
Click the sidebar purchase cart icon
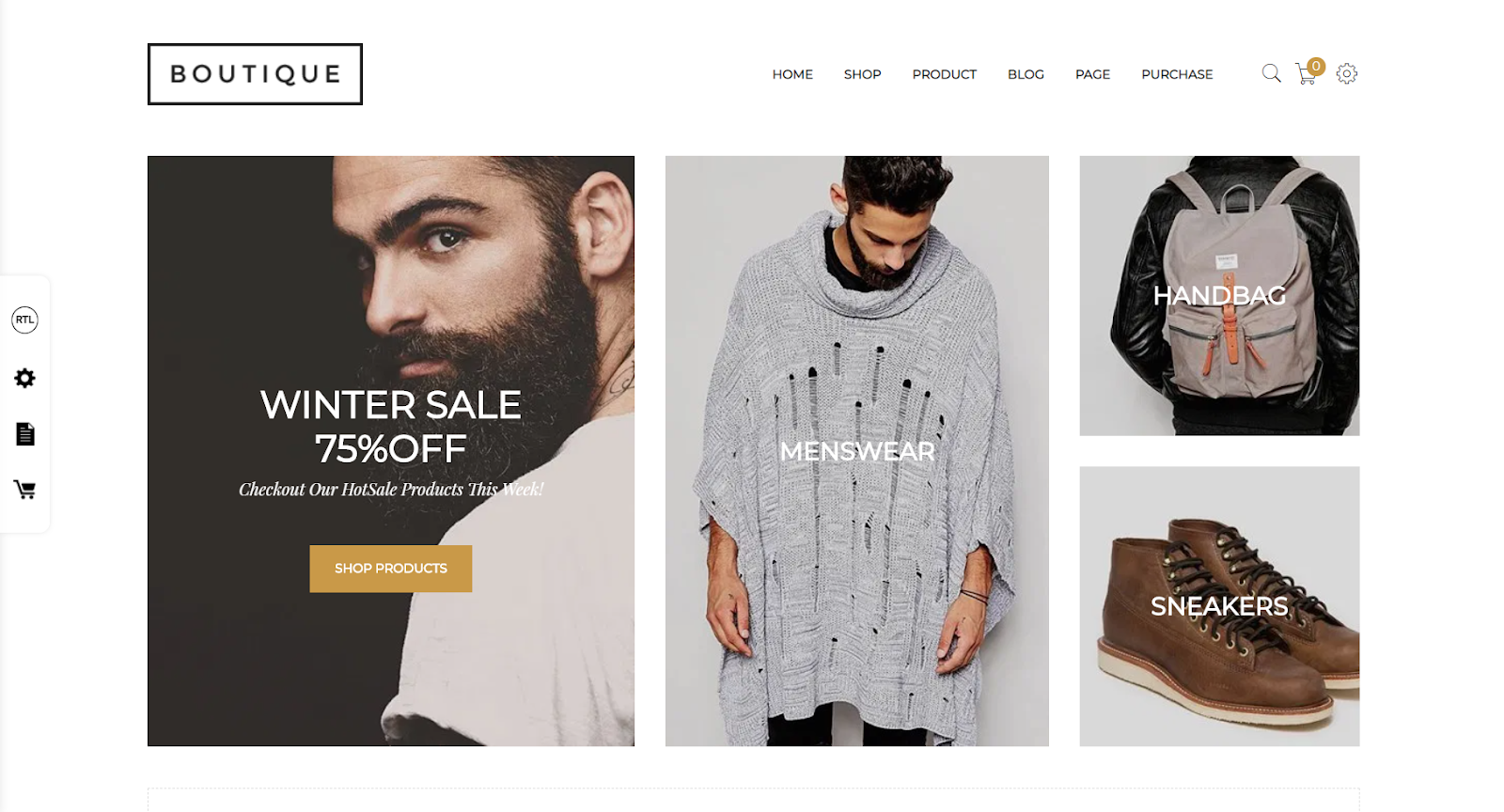pyautogui.click(x=24, y=490)
